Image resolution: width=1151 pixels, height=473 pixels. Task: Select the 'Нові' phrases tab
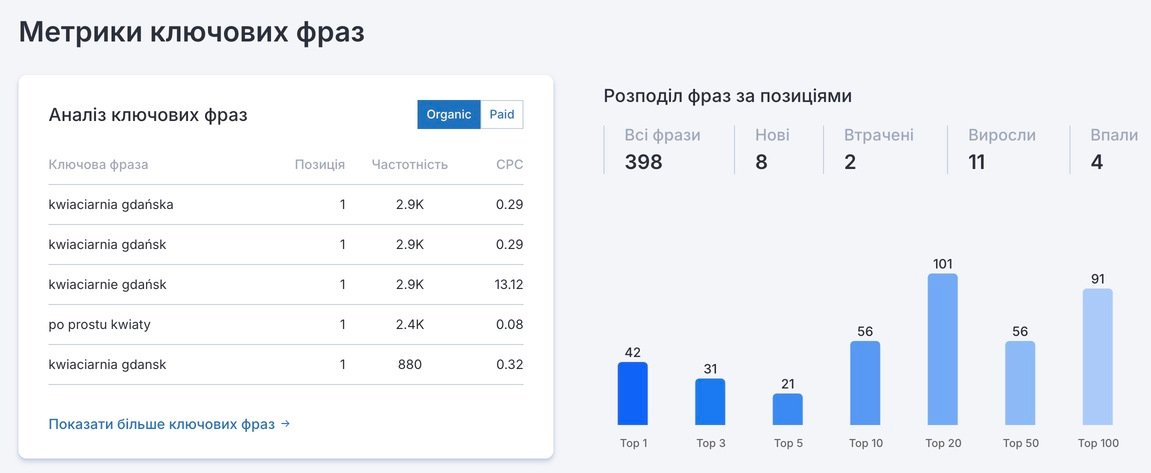773,150
